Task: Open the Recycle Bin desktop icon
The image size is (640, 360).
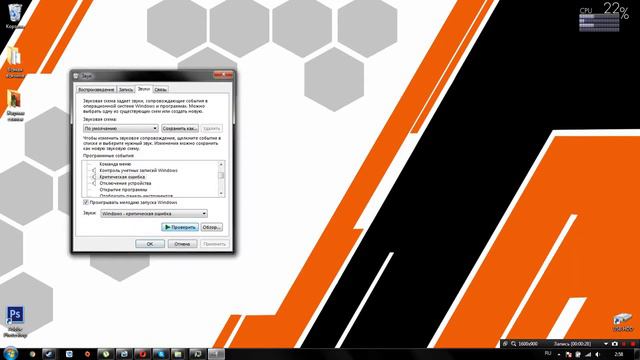Action: click(x=15, y=16)
